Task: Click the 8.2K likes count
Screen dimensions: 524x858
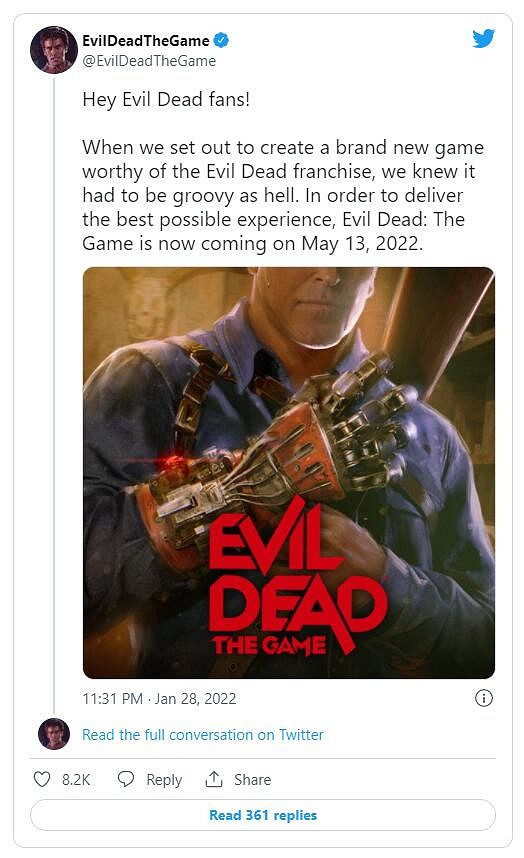Action: pos(76,779)
